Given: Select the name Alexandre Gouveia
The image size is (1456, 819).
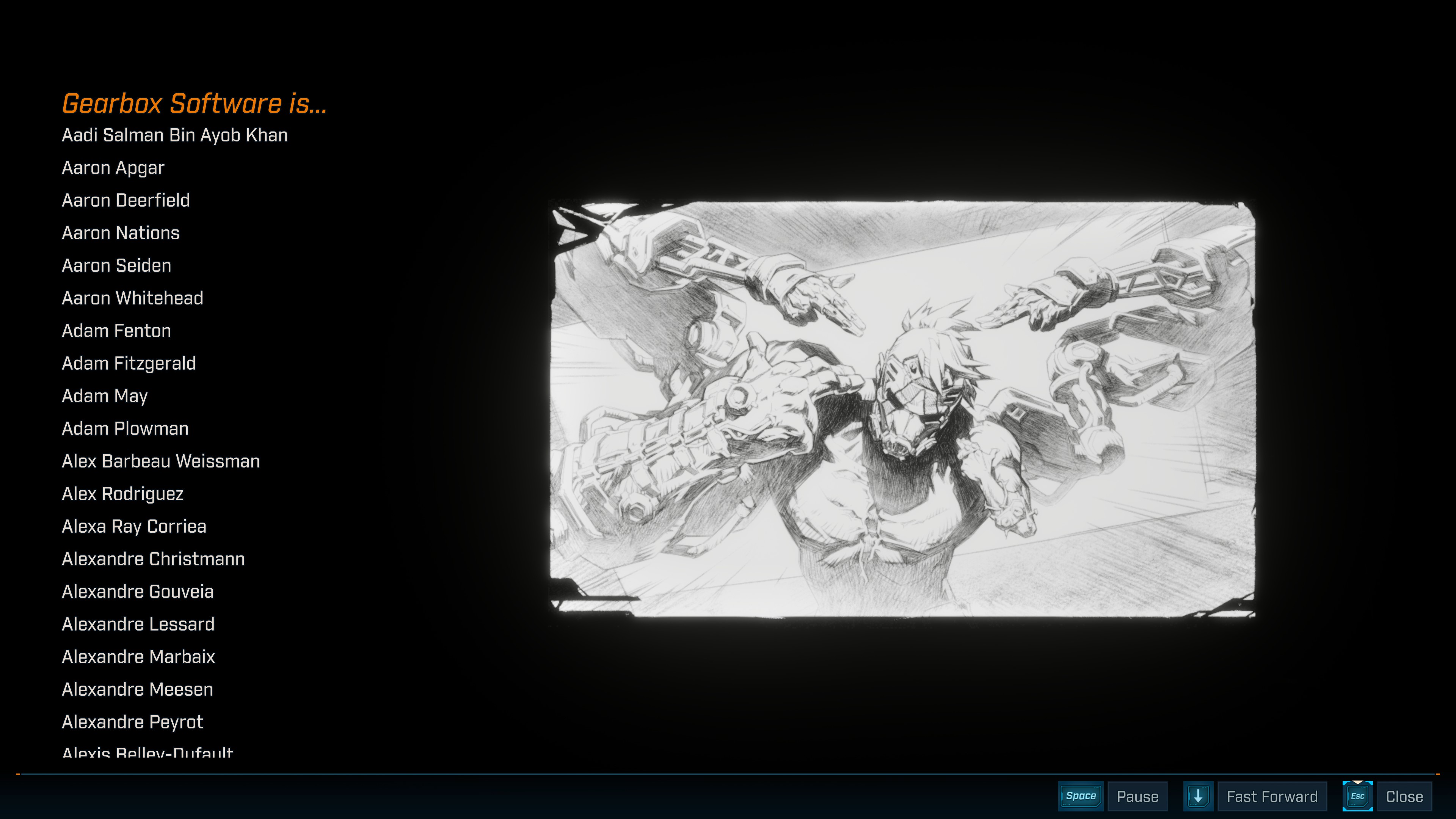Looking at the screenshot, I should 138,592.
